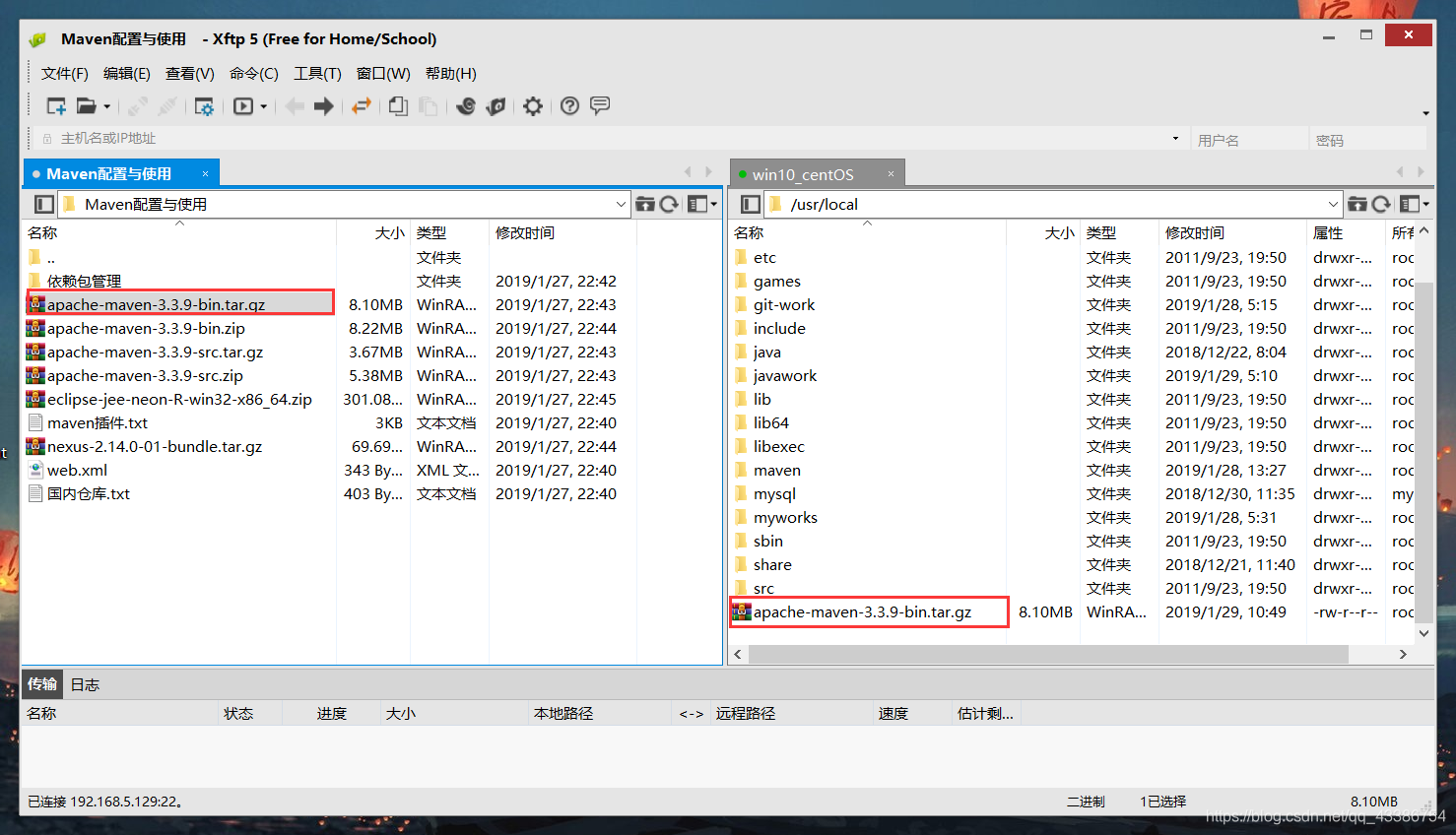Click the remote pane horizontal scrollbar
1456x835 pixels.
click(x=1048, y=655)
